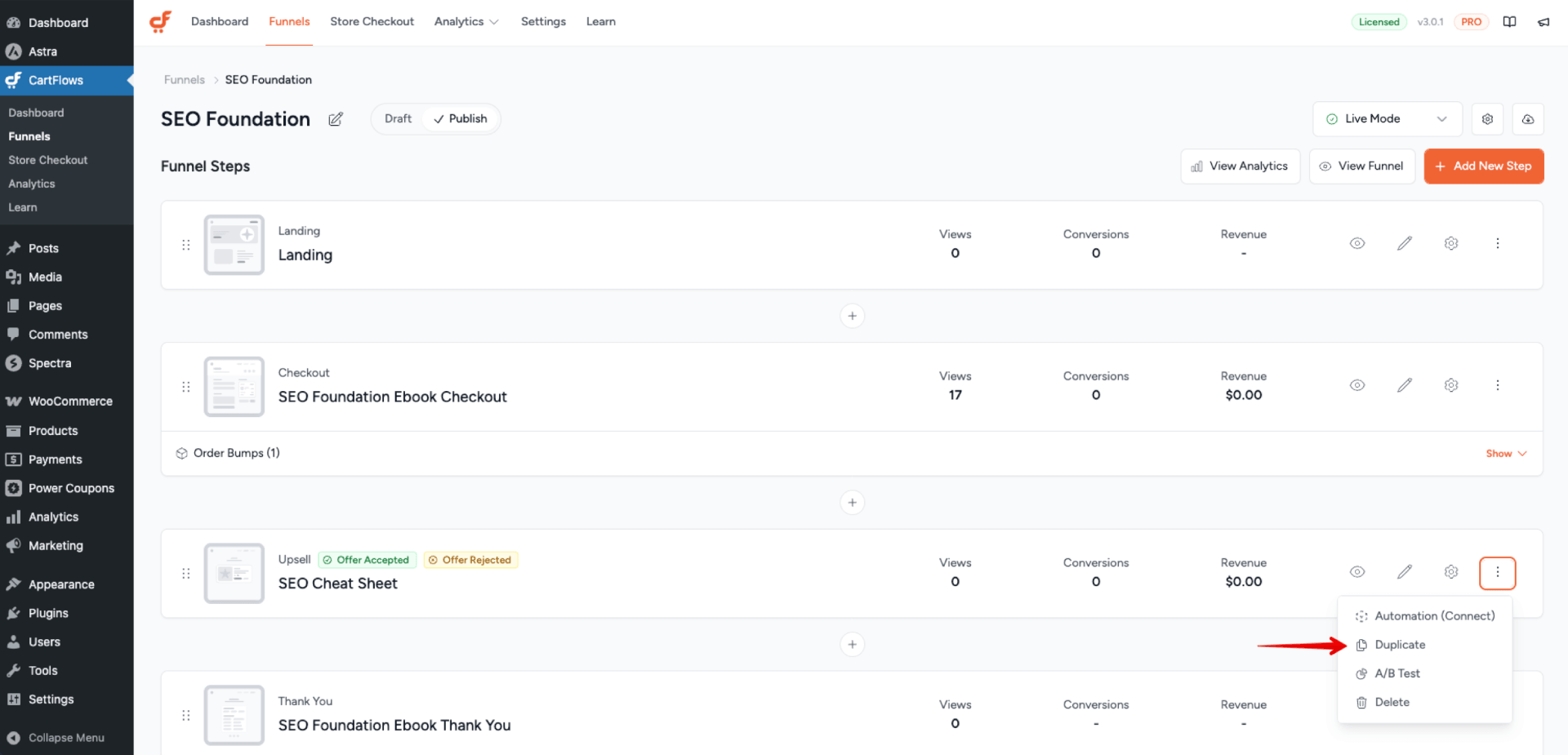
Task: Open the Funnels top tab
Action: pyautogui.click(x=289, y=22)
